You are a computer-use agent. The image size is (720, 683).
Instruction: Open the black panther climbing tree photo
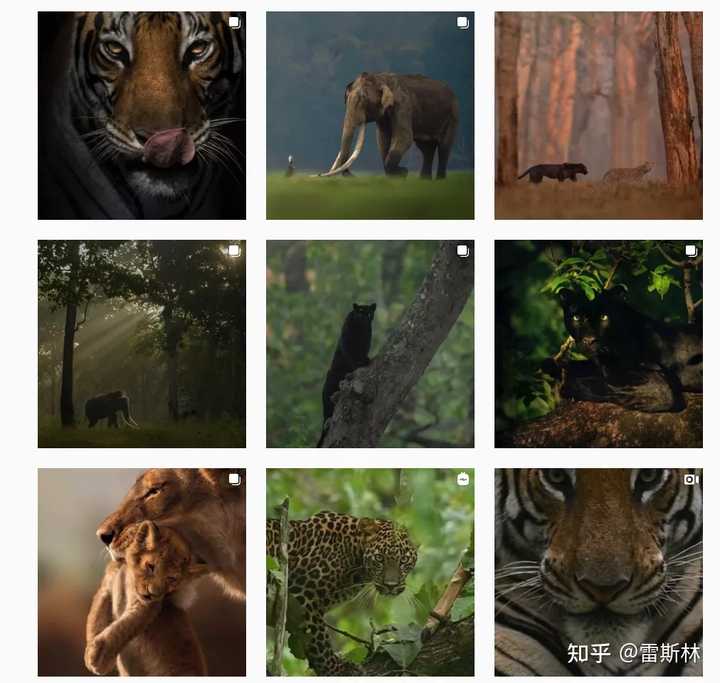tap(370, 344)
